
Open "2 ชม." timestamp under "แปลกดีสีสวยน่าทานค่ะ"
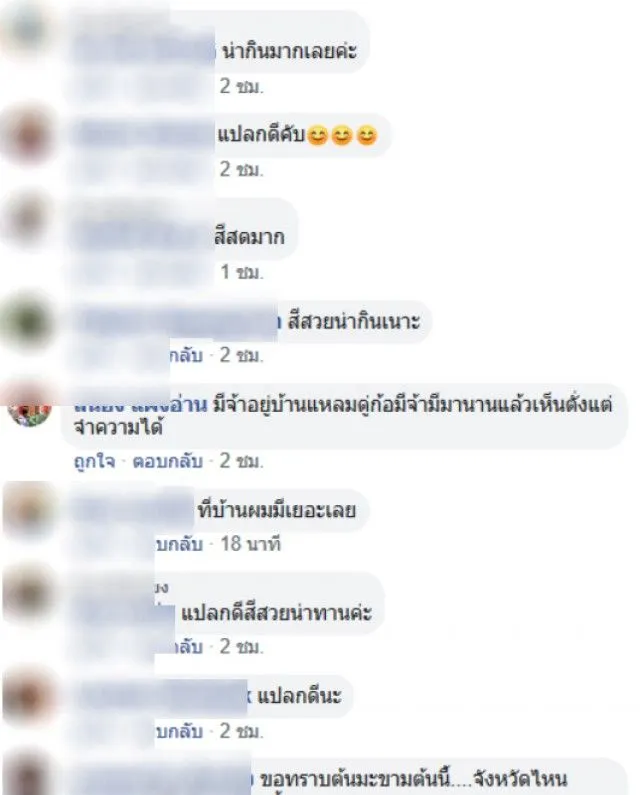241,646
